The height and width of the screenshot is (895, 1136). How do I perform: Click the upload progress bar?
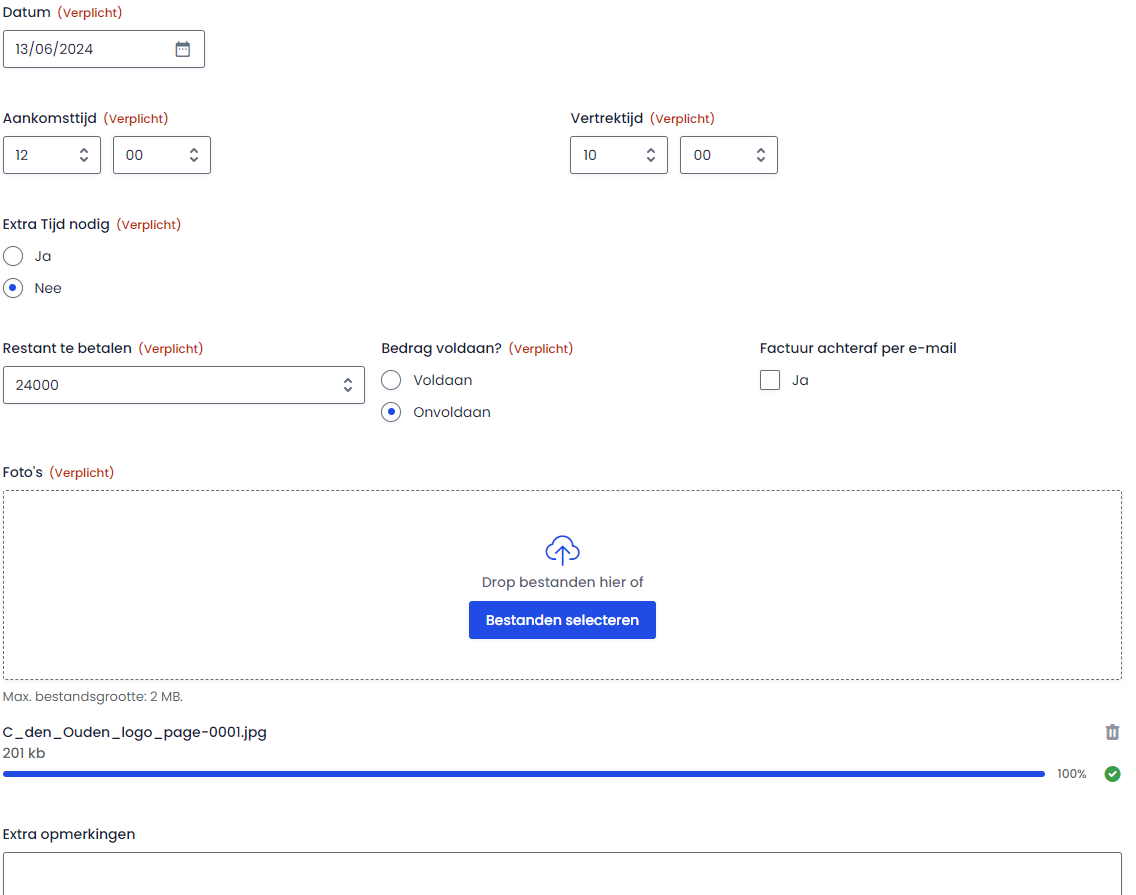tap(523, 774)
